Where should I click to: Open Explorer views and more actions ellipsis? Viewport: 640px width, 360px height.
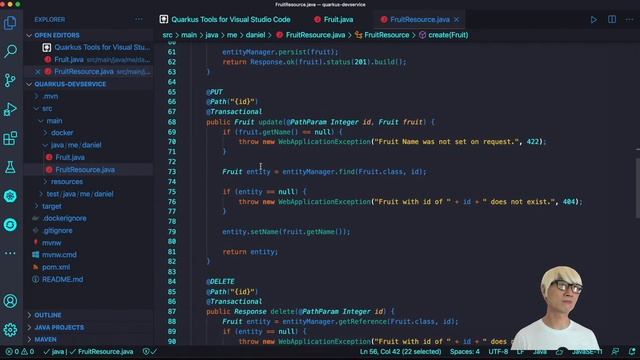[x=139, y=19]
